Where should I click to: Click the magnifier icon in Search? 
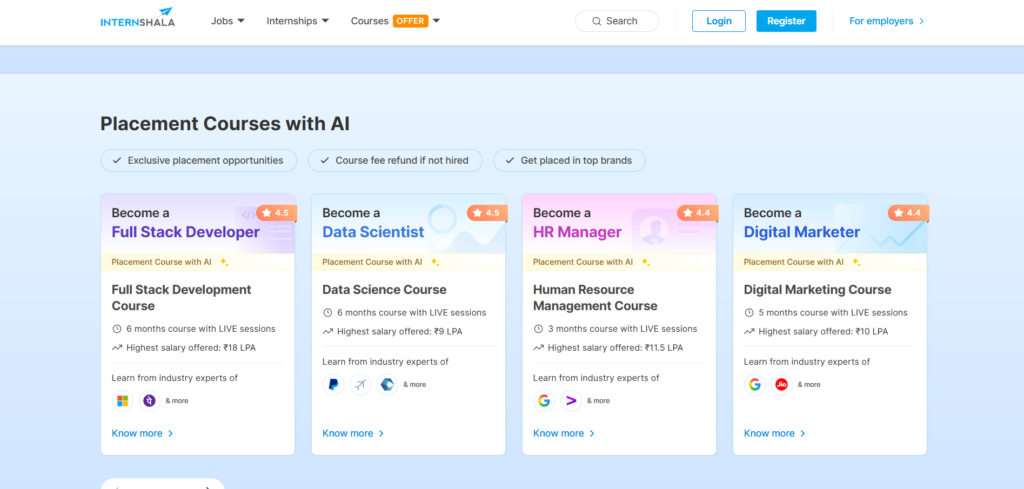tap(596, 21)
